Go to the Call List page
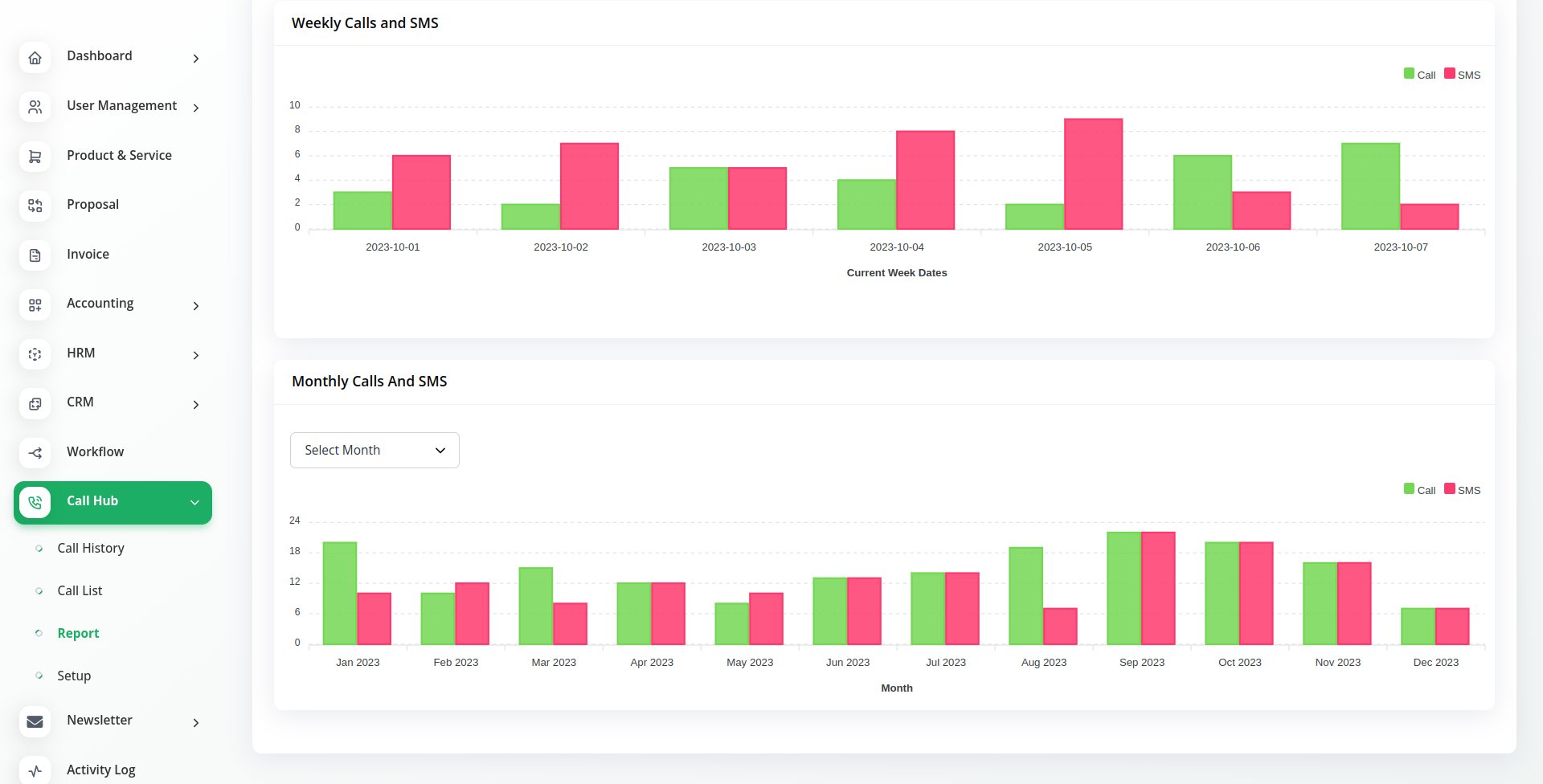Viewport: 1543px width, 784px height. point(80,590)
